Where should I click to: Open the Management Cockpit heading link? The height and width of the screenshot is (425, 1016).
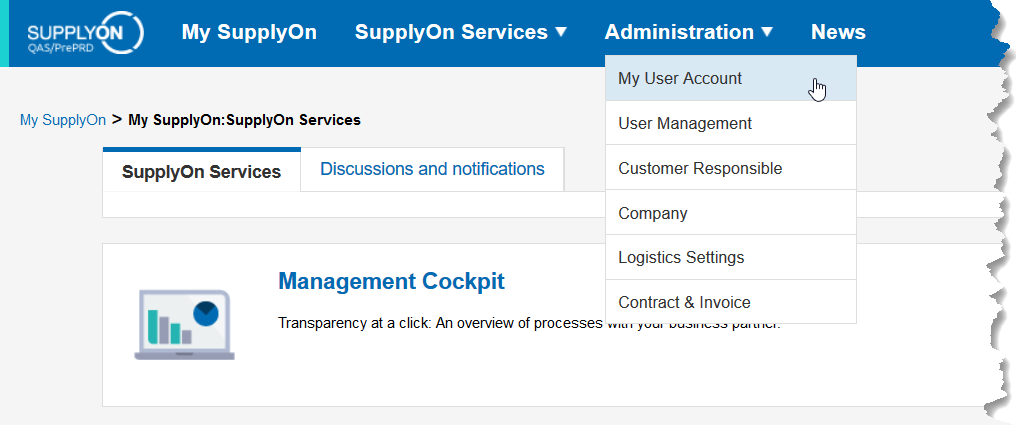[x=391, y=281]
